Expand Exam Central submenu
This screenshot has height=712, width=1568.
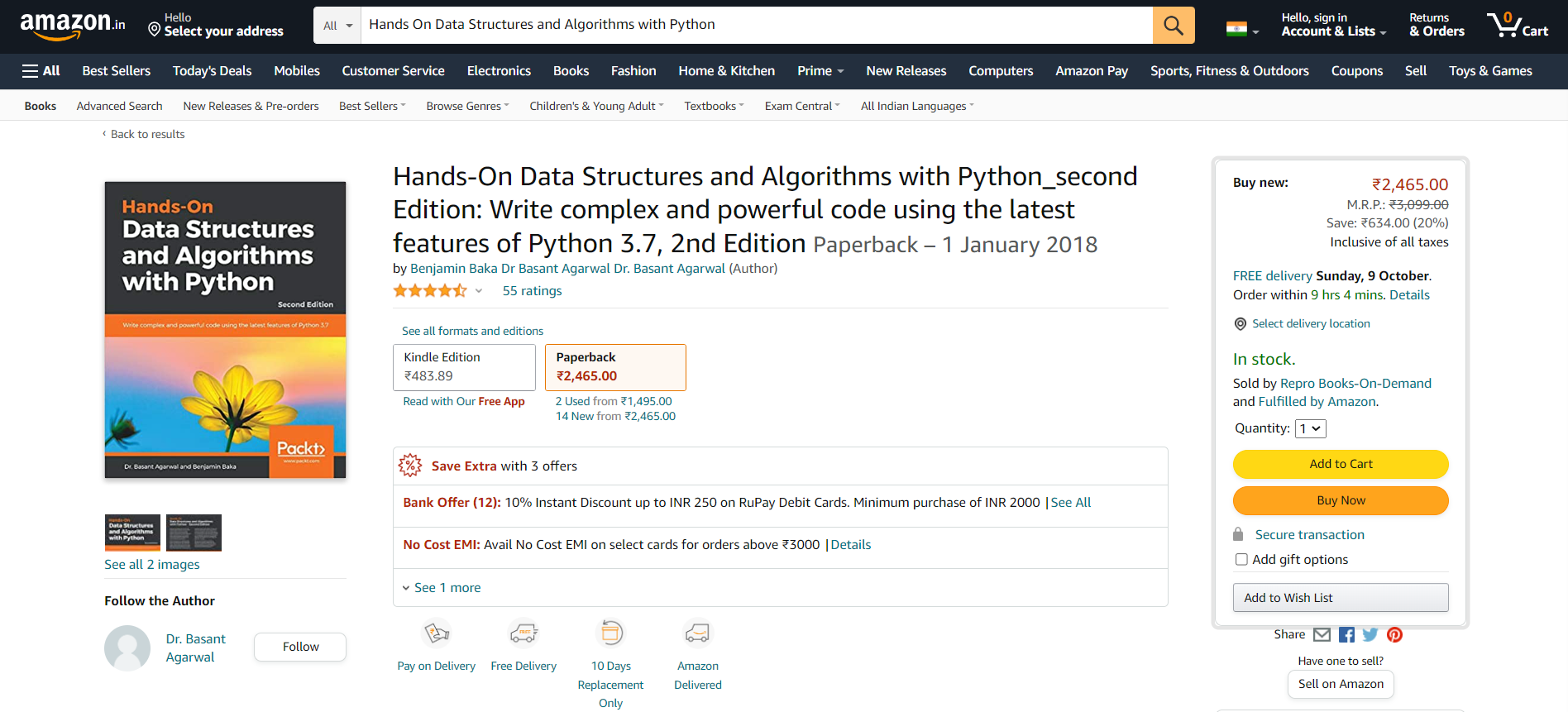pyautogui.click(x=802, y=106)
